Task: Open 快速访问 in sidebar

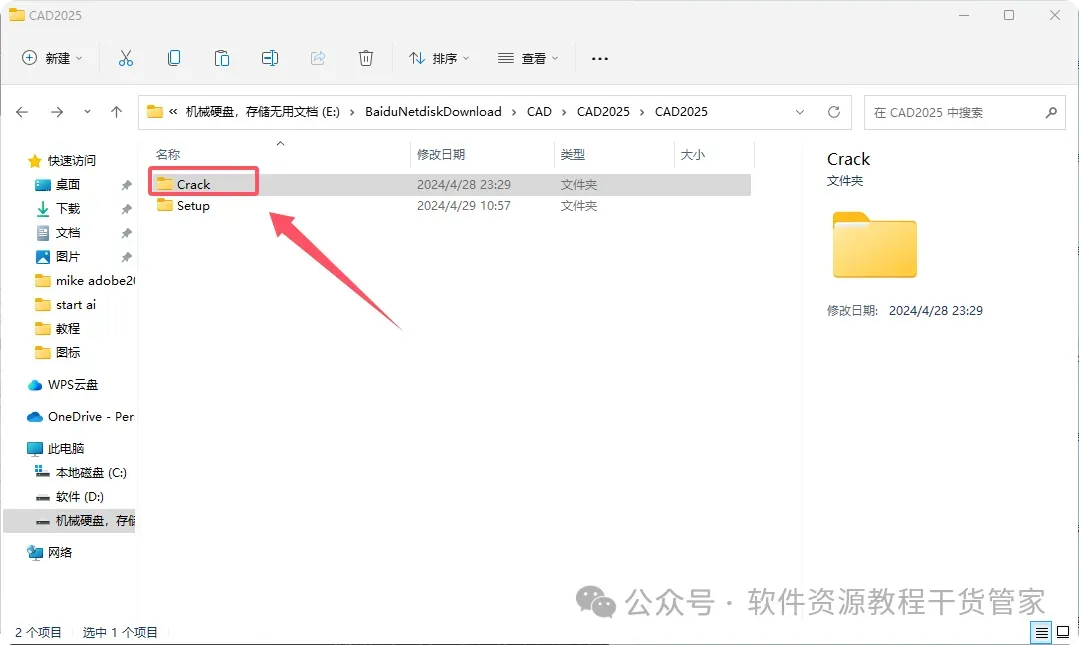Action: coord(71,160)
